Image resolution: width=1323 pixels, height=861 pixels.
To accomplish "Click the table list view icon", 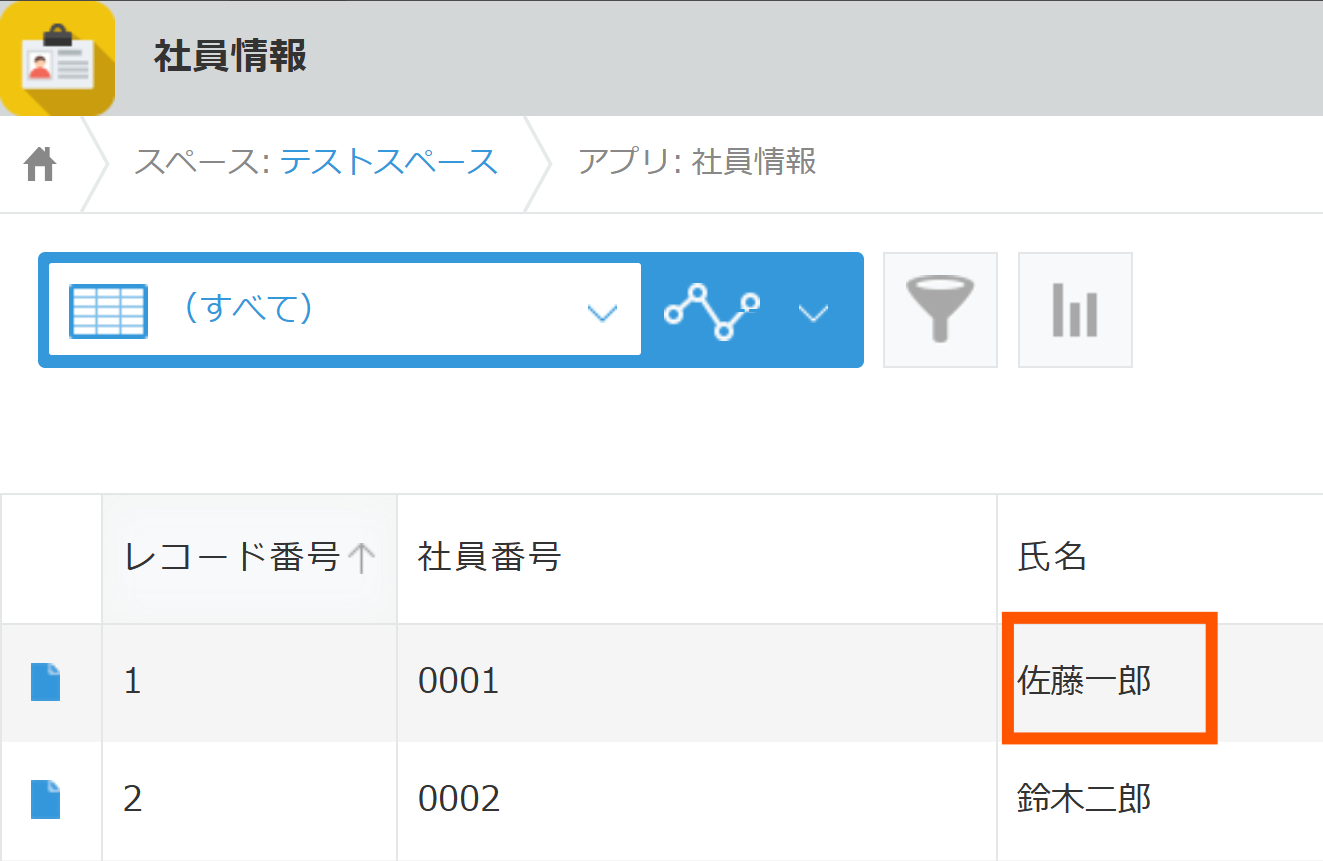I will click(108, 310).
